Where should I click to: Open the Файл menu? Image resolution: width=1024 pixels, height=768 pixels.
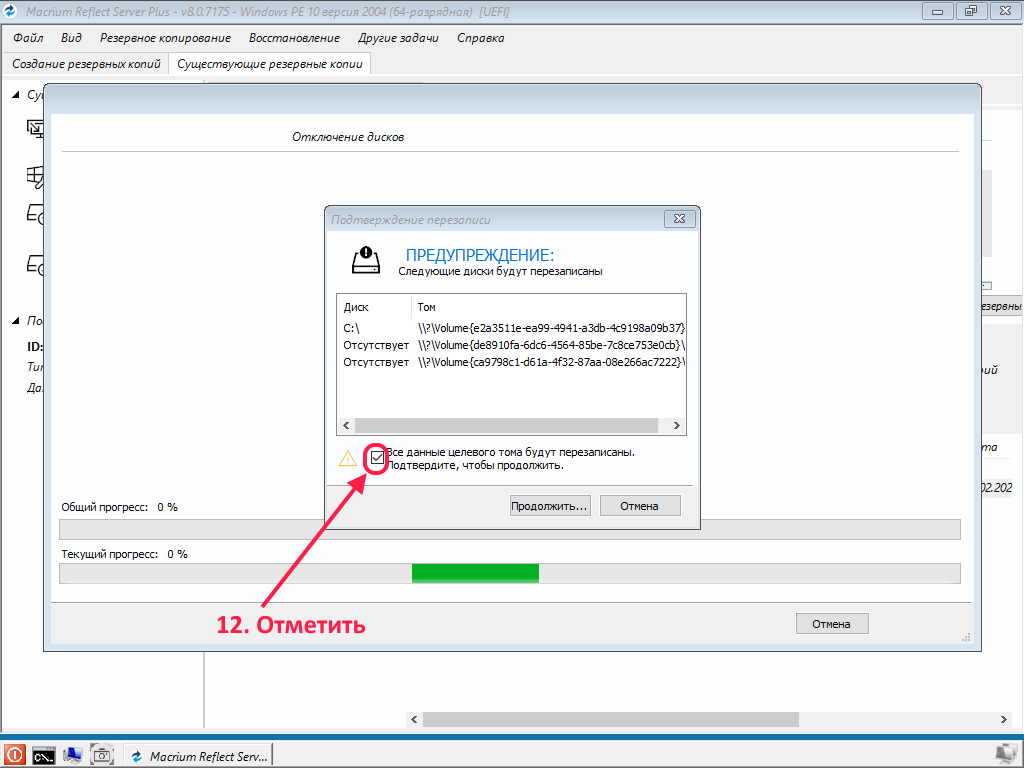click(28, 38)
